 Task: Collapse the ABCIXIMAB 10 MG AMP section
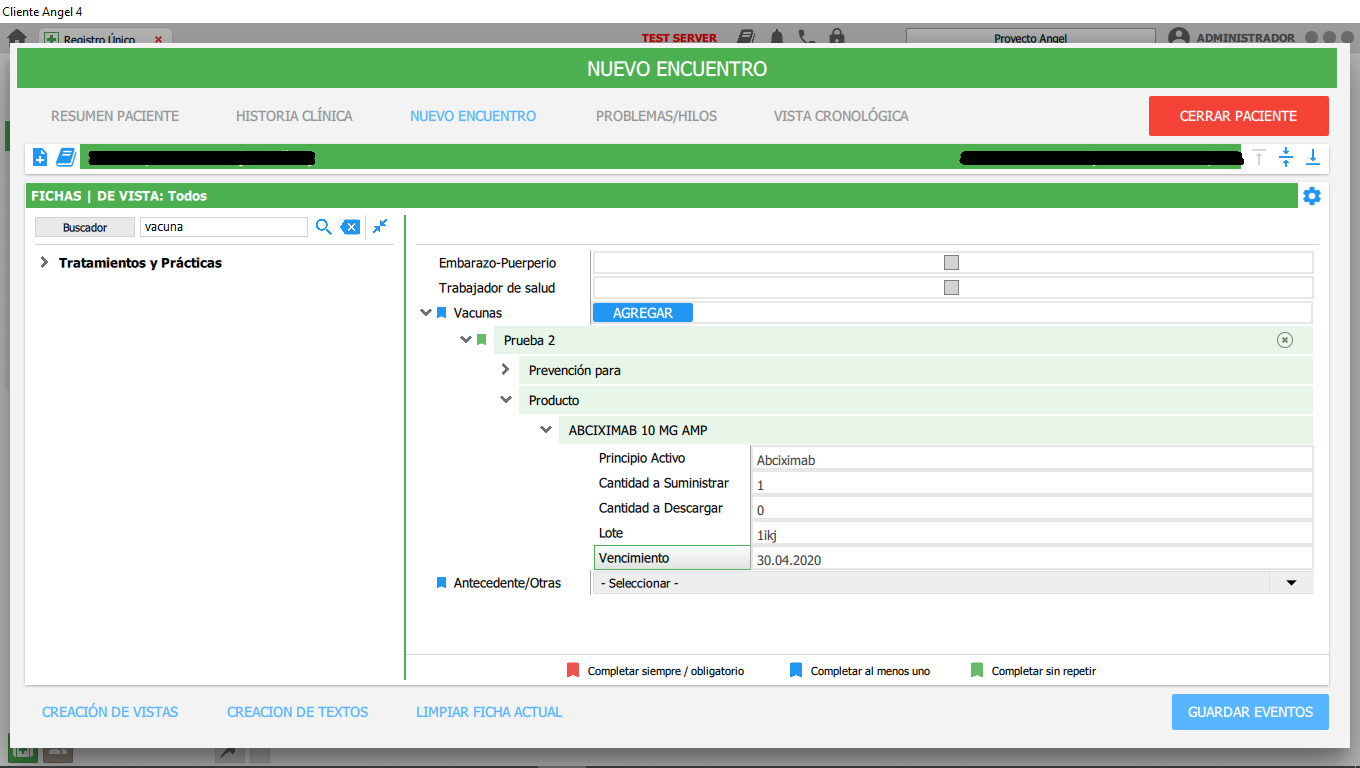pos(545,430)
